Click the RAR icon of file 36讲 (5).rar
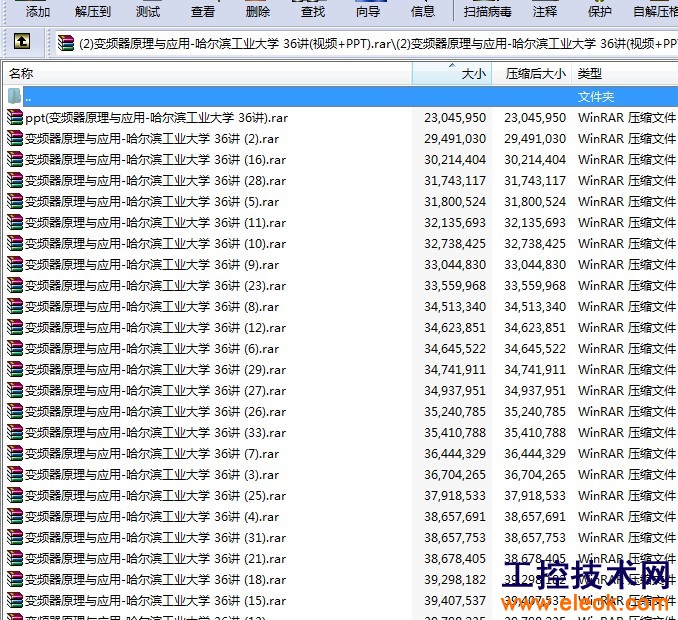The image size is (678, 620). pos(15,201)
